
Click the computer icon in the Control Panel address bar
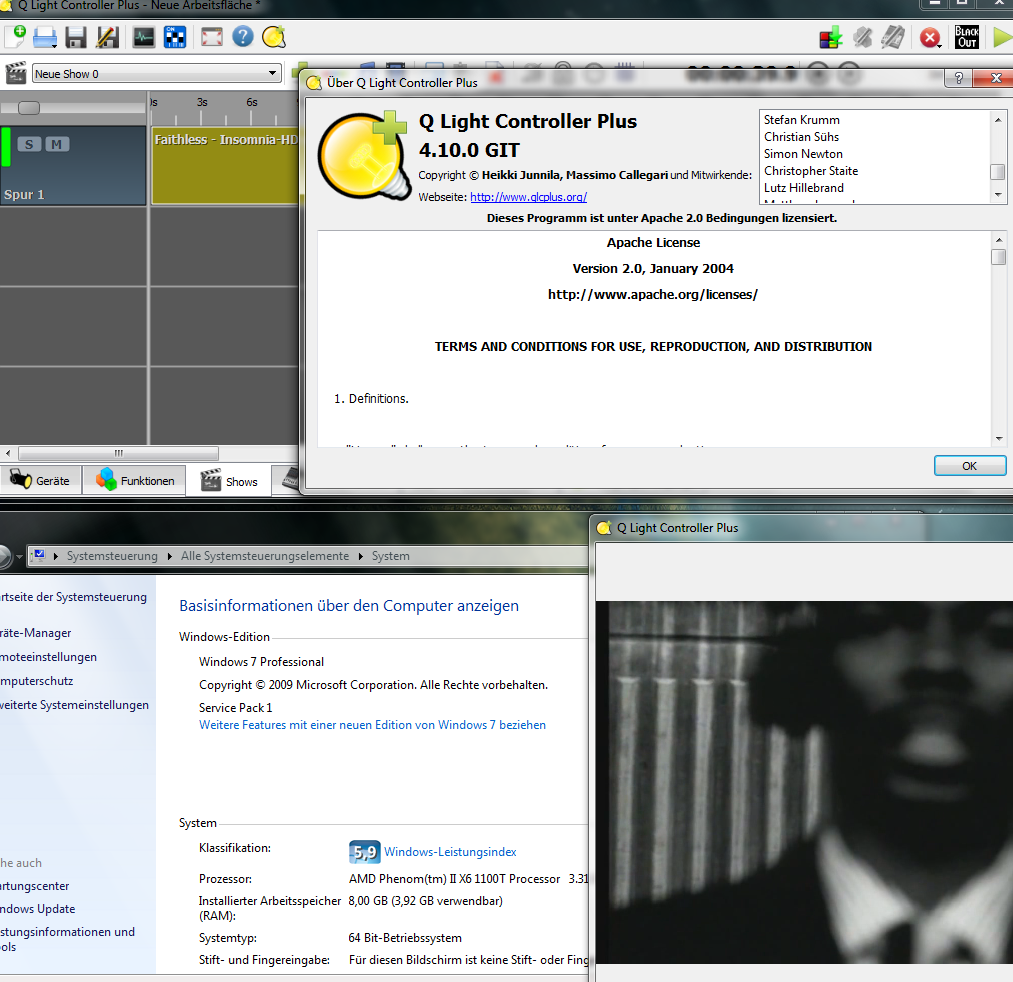tap(39, 556)
